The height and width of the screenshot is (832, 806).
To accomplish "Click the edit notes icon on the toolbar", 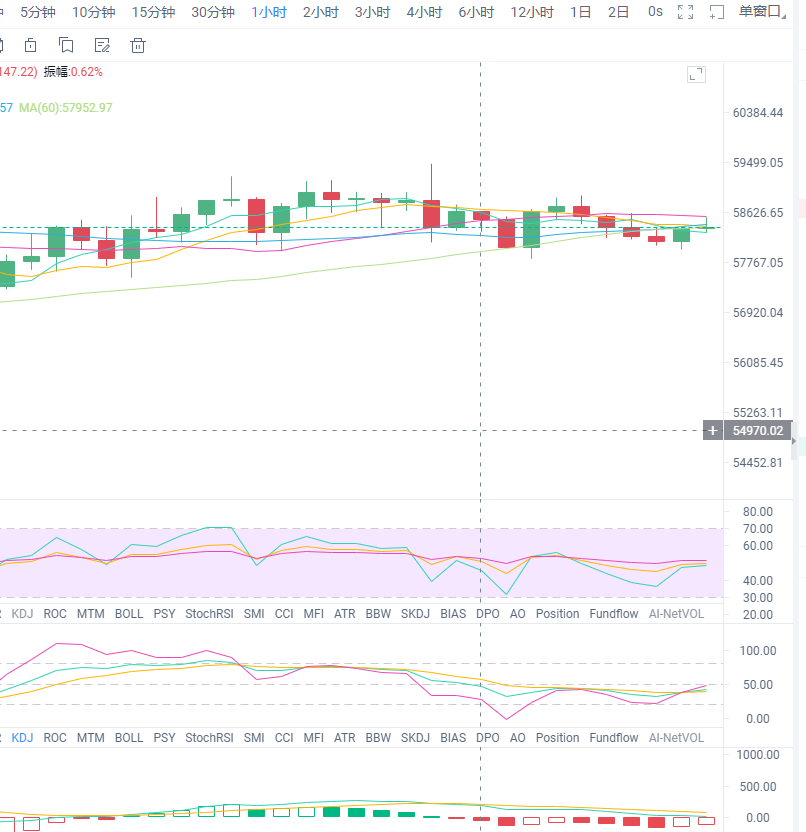I will coord(102,45).
